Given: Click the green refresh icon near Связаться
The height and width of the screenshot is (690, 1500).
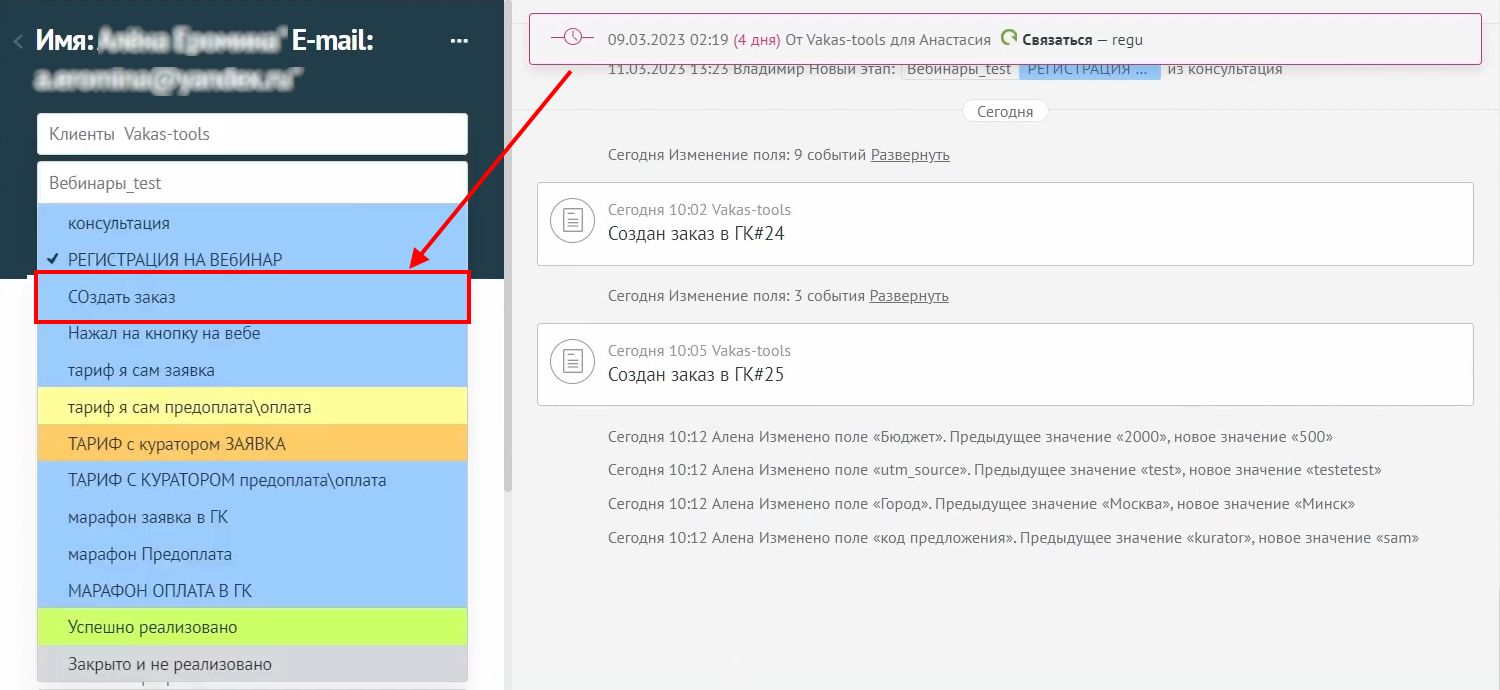Looking at the screenshot, I should click(x=1008, y=39).
